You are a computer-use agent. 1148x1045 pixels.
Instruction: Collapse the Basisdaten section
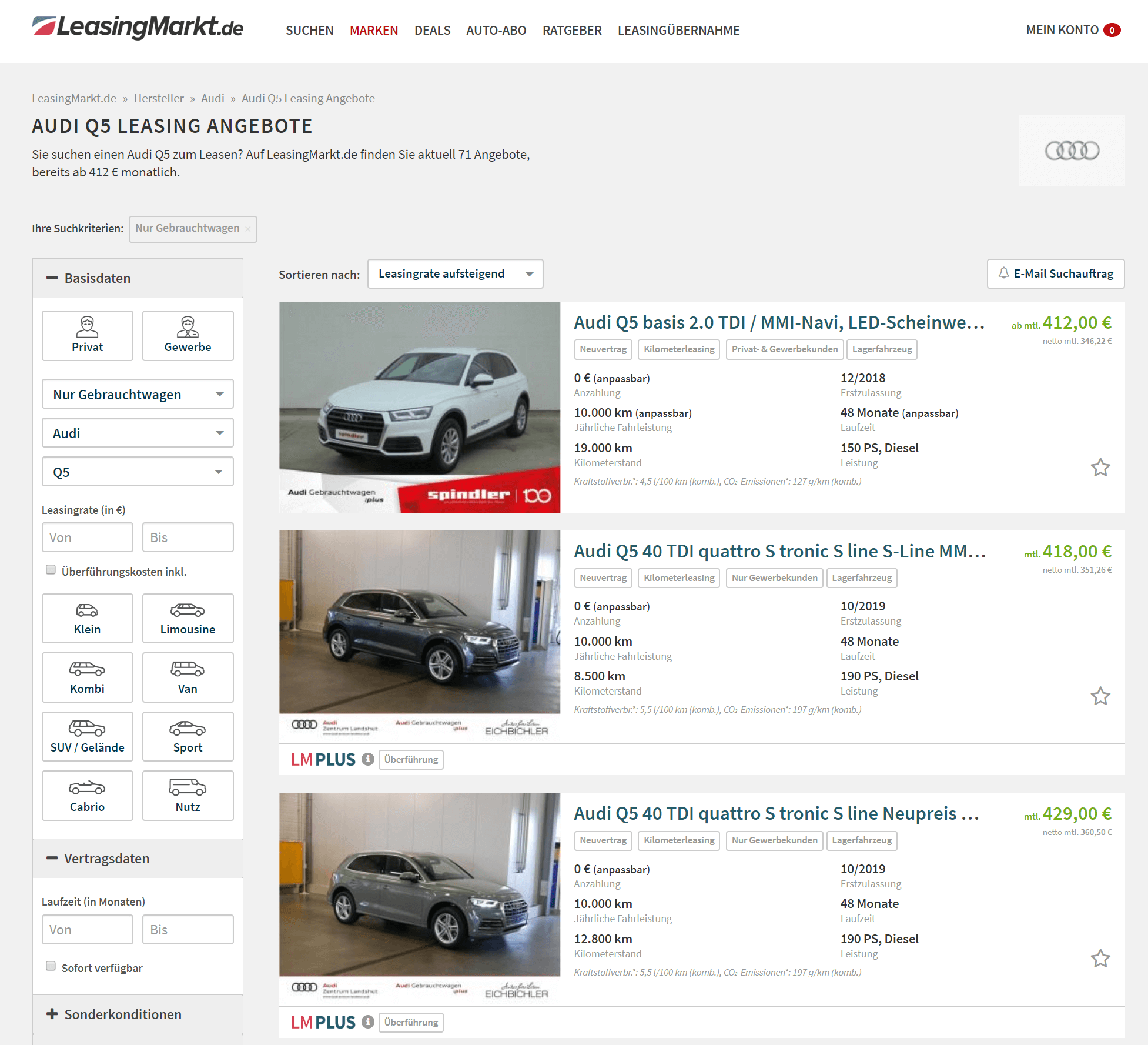[x=138, y=278]
